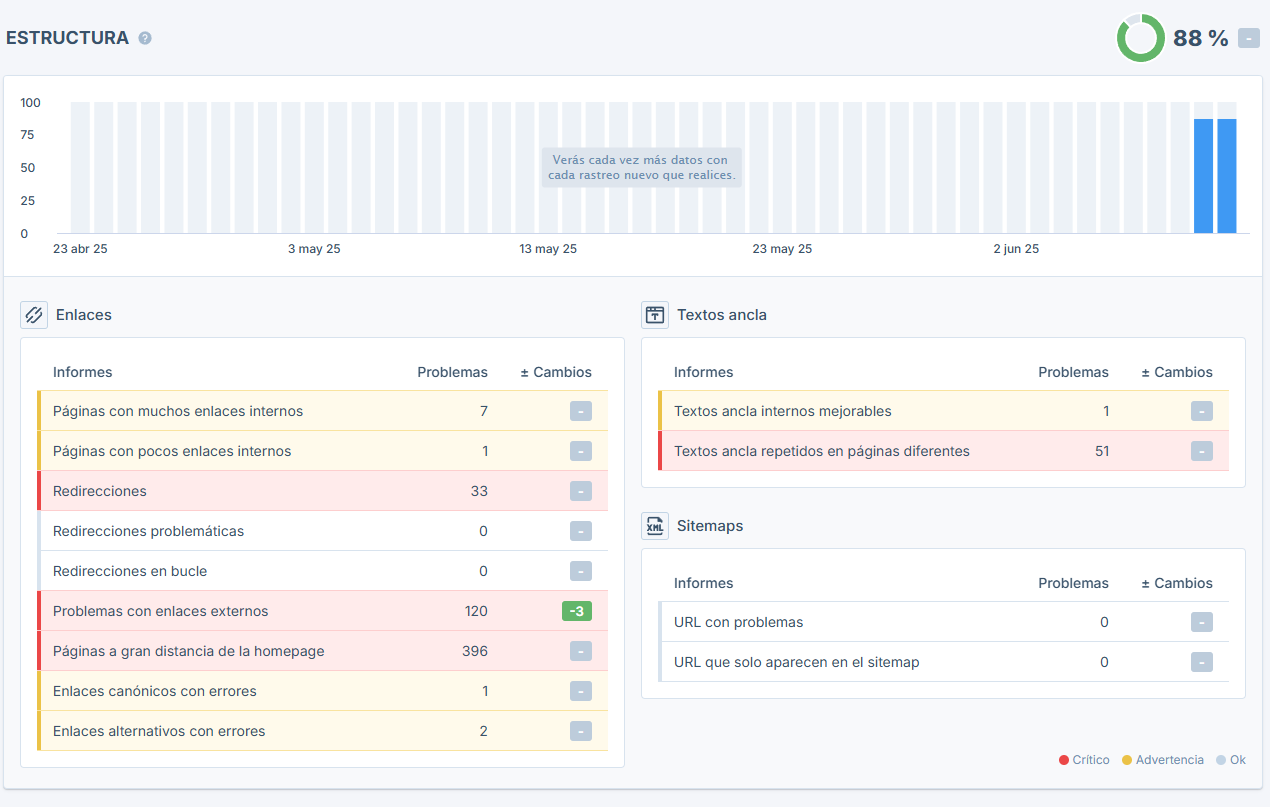Click the Textos ancla section icon
Image resolution: width=1270 pixels, height=807 pixels.
coord(655,315)
